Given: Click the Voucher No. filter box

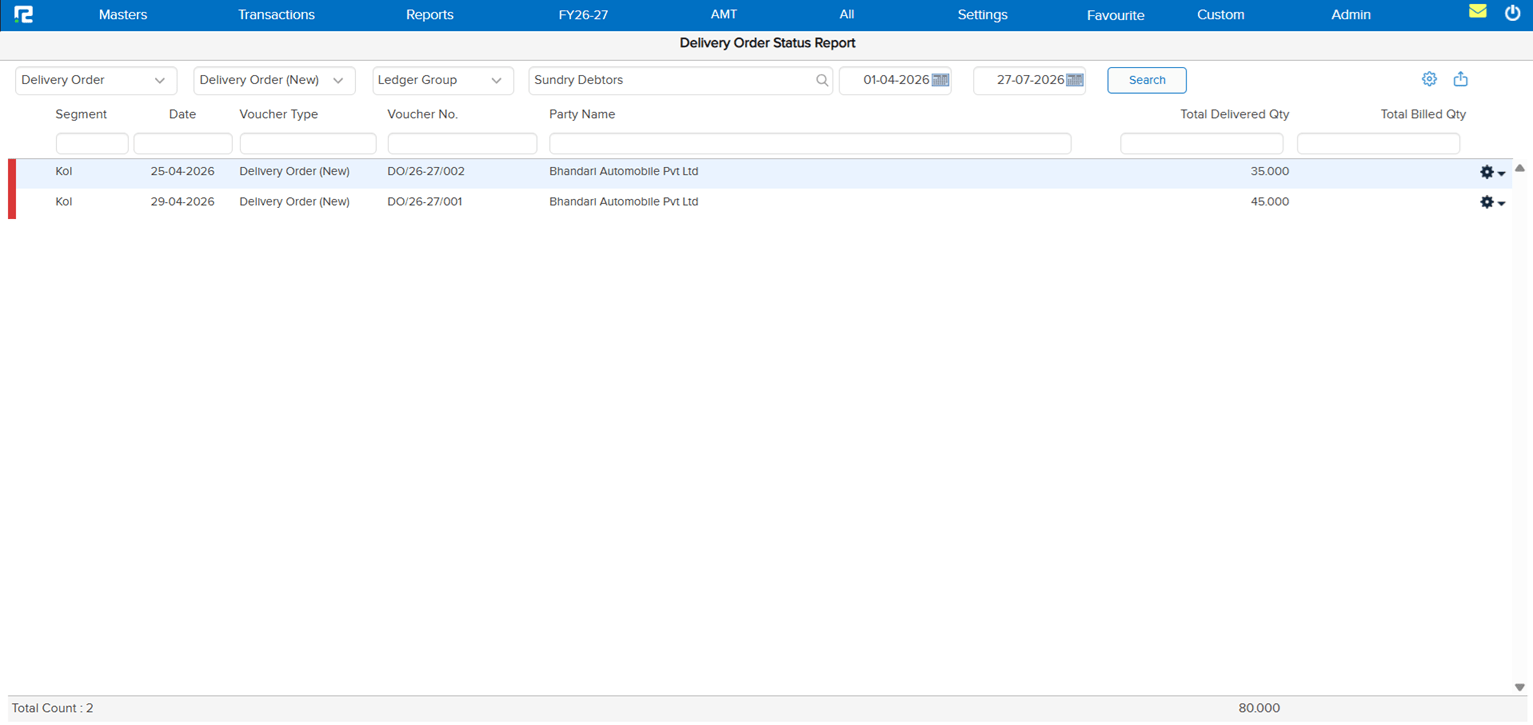Looking at the screenshot, I should pyautogui.click(x=462, y=144).
